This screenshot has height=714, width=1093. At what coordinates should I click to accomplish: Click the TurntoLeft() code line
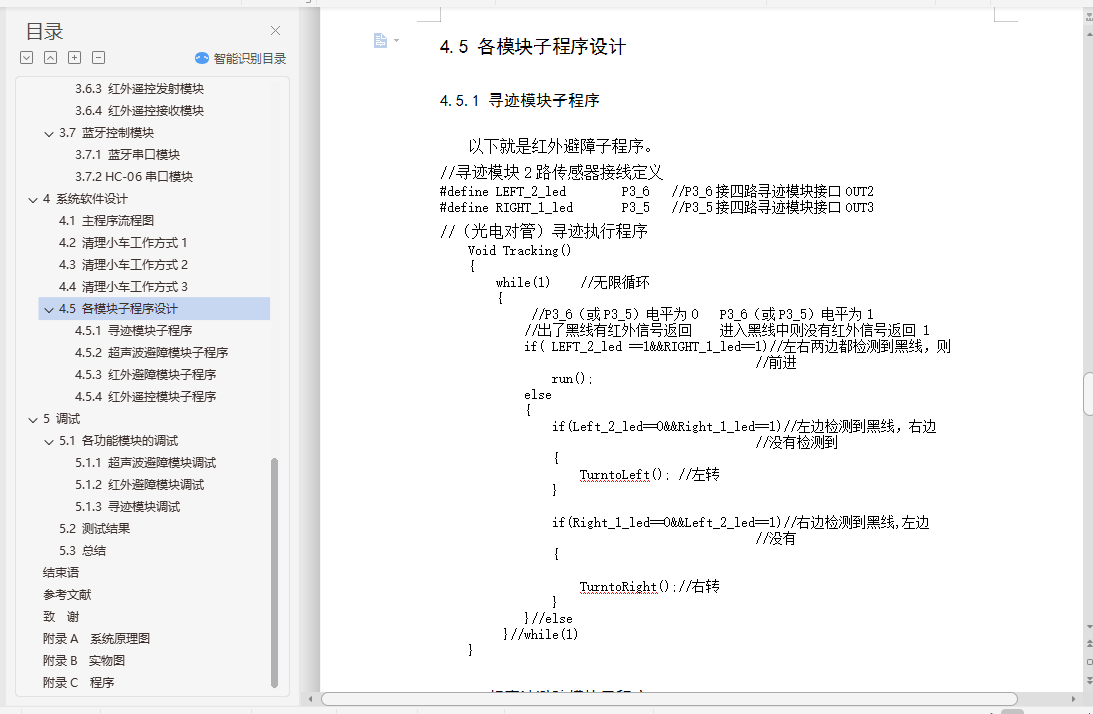coord(649,475)
